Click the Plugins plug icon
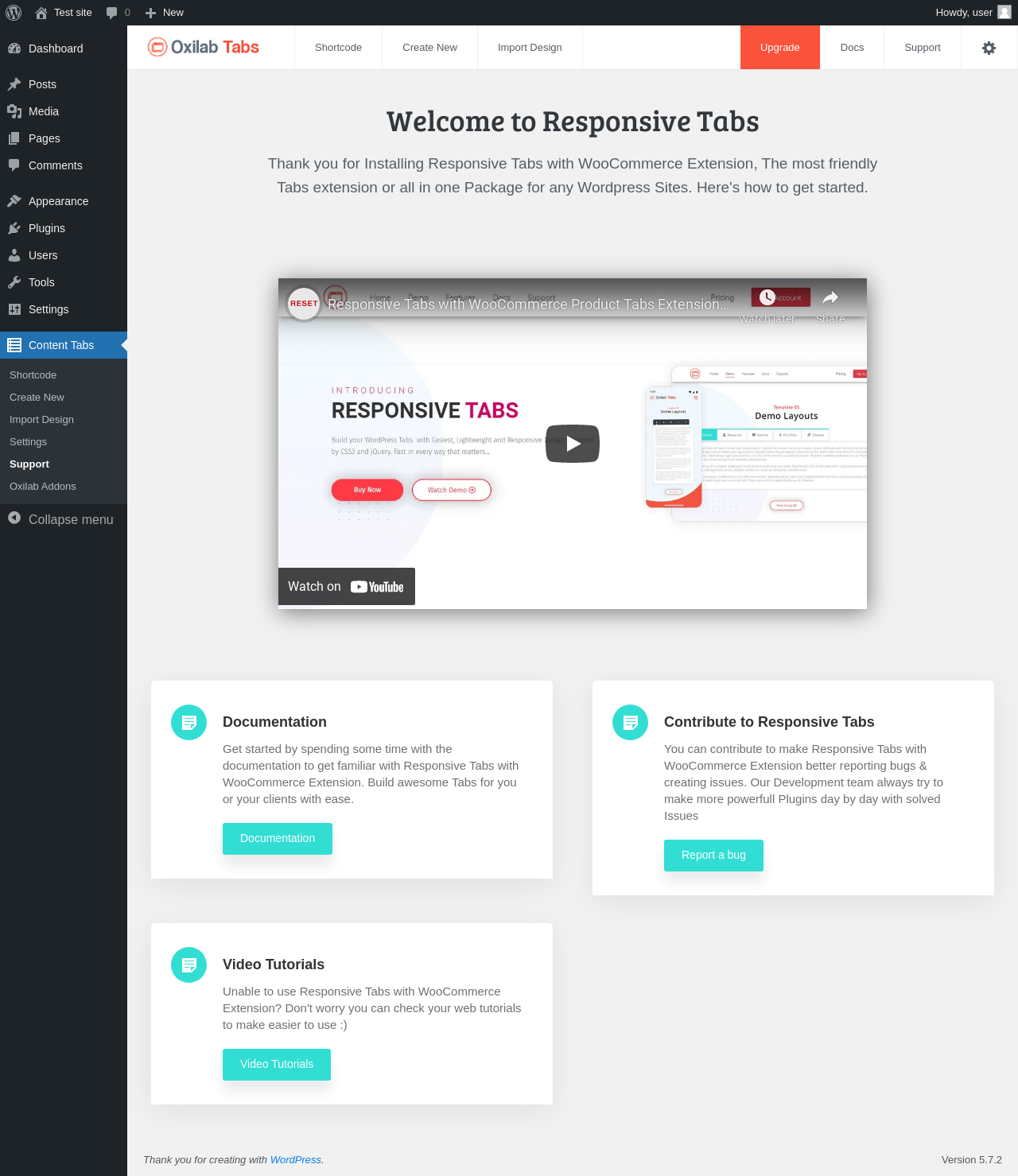 click(14, 228)
